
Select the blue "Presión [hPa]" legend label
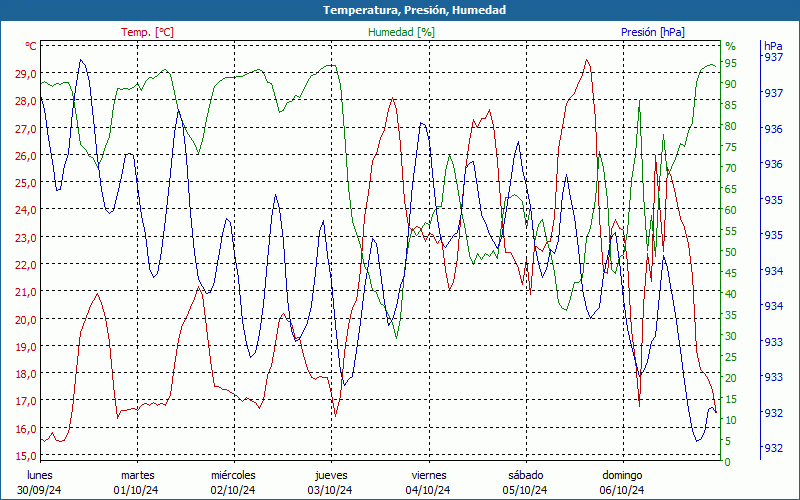point(653,32)
